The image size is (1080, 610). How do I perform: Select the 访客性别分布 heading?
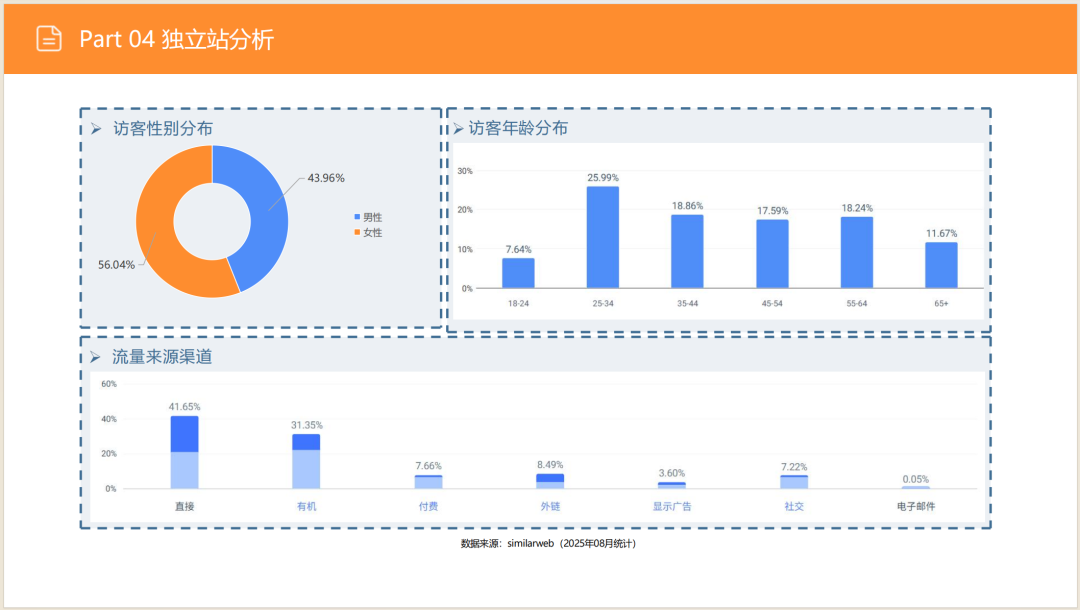tap(163, 129)
